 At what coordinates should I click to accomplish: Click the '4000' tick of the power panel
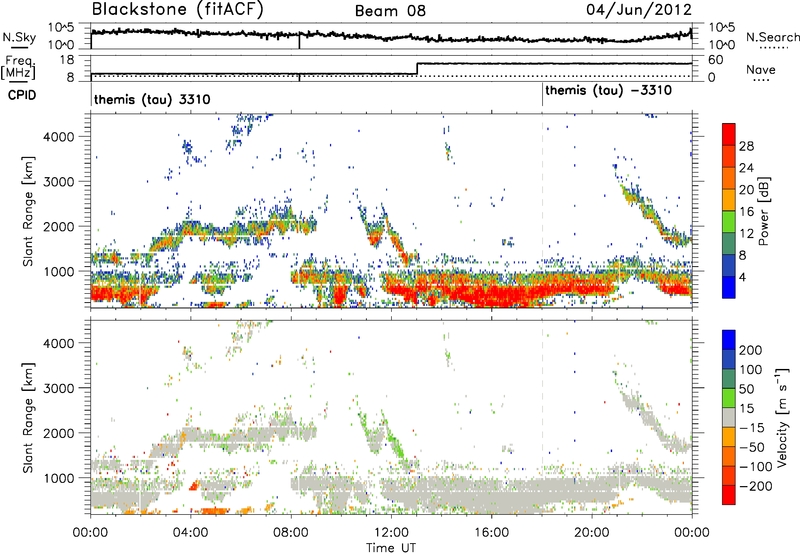(x=59, y=137)
